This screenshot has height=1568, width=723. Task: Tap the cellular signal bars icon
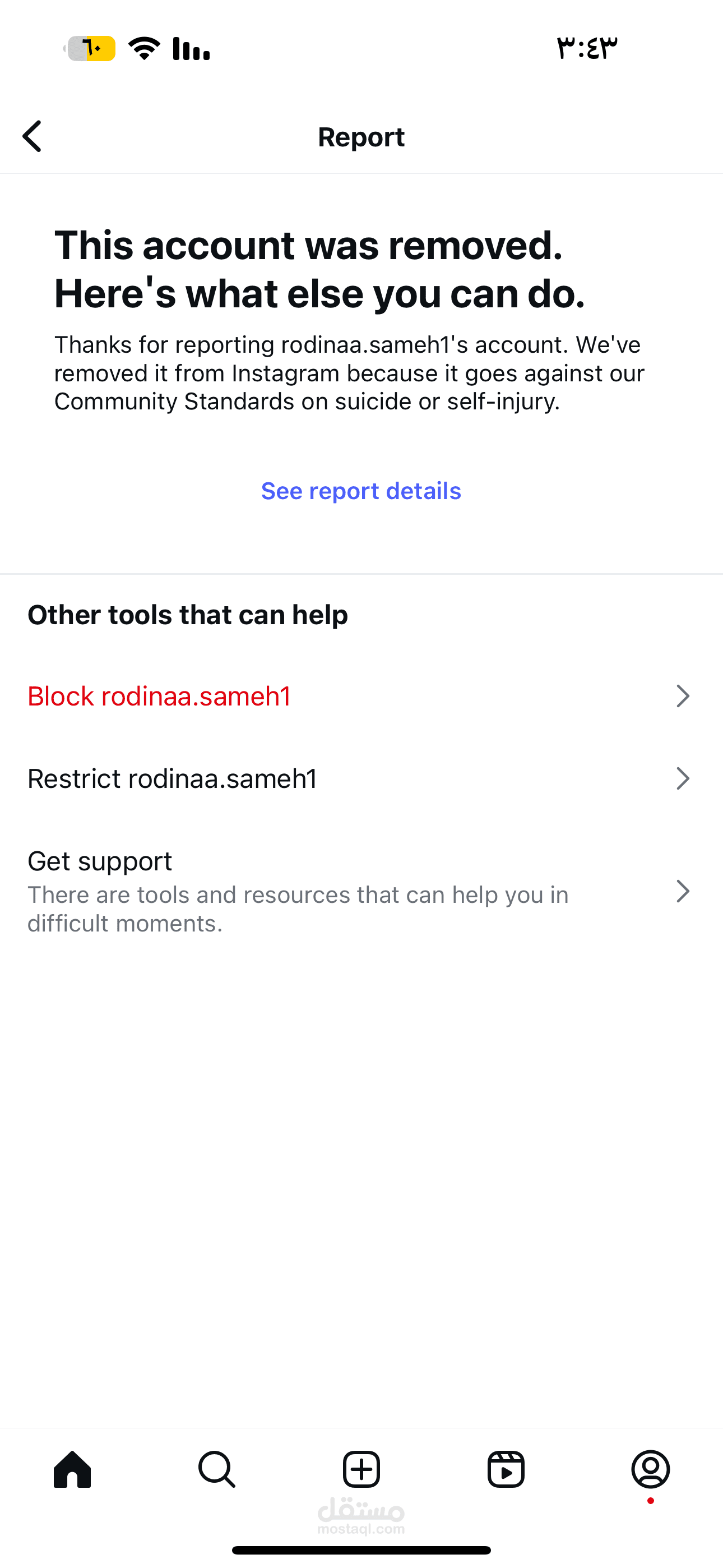coord(191,48)
